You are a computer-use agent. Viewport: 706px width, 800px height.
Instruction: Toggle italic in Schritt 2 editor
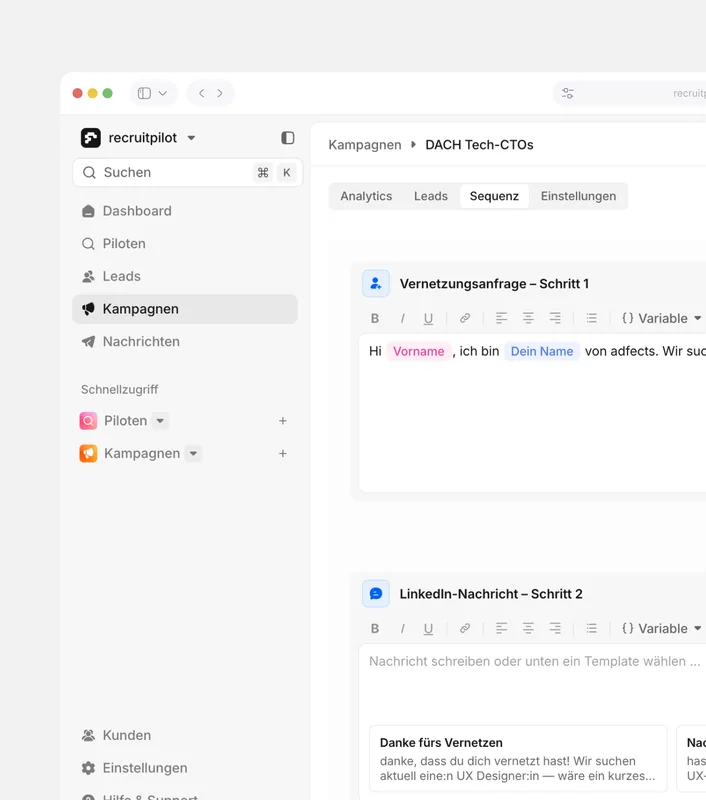[x=402, y=629]
